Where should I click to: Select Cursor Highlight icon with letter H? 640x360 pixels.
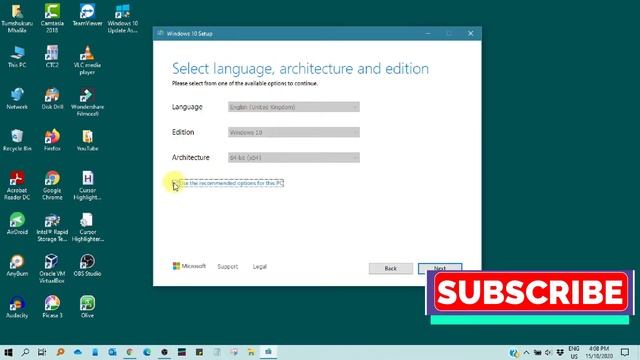coord(87,185)
